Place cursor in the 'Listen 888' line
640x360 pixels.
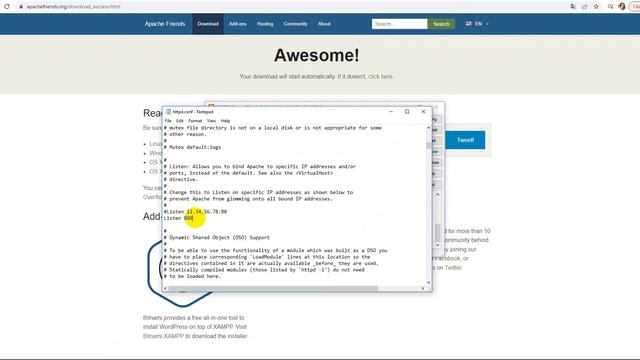178,218
